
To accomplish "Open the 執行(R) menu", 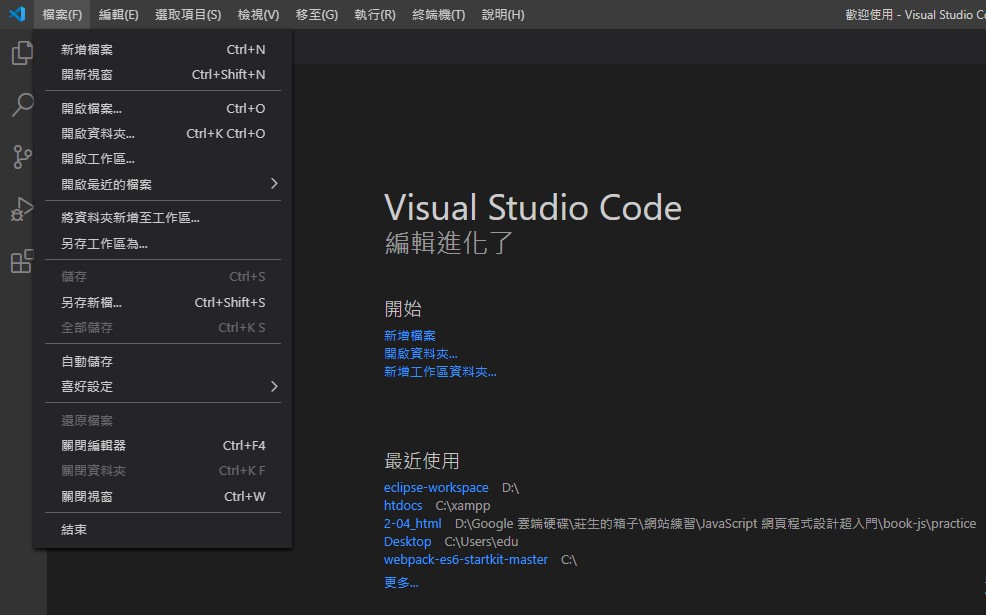I will coord(375,14).
